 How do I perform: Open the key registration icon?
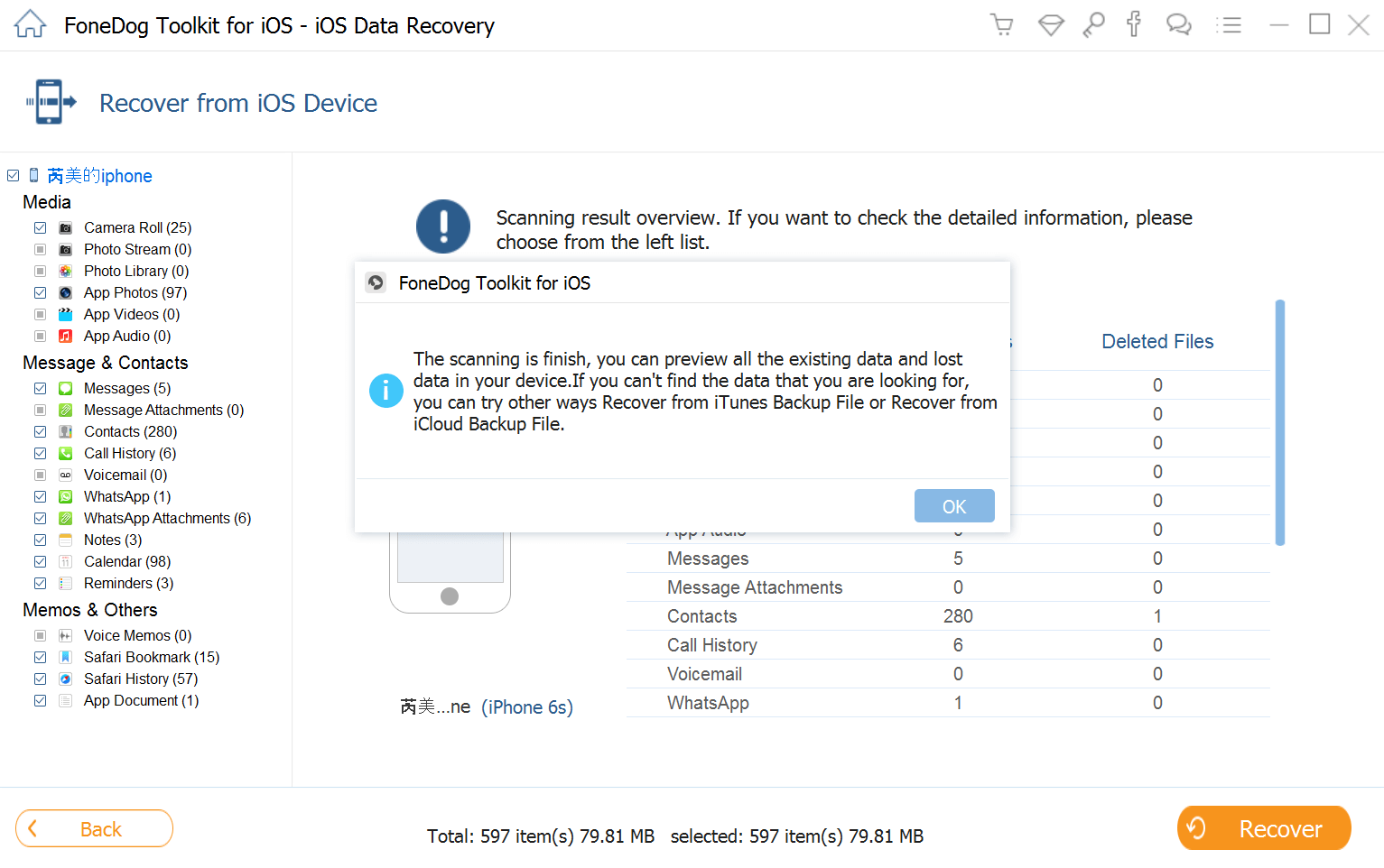click(x=1093, y=24)
